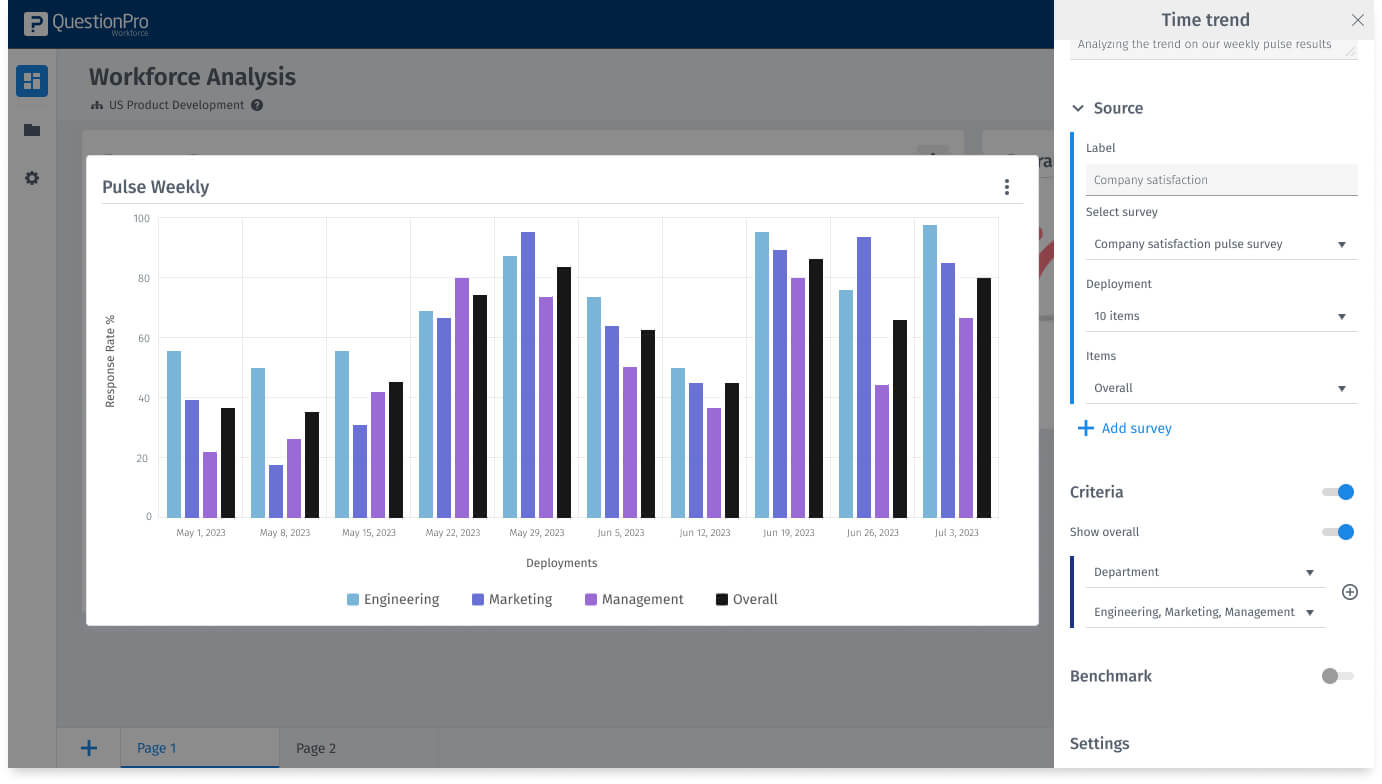Viewport: 1382px width, 784px height.
Task: Switch to Page 2
Action: 313,747
